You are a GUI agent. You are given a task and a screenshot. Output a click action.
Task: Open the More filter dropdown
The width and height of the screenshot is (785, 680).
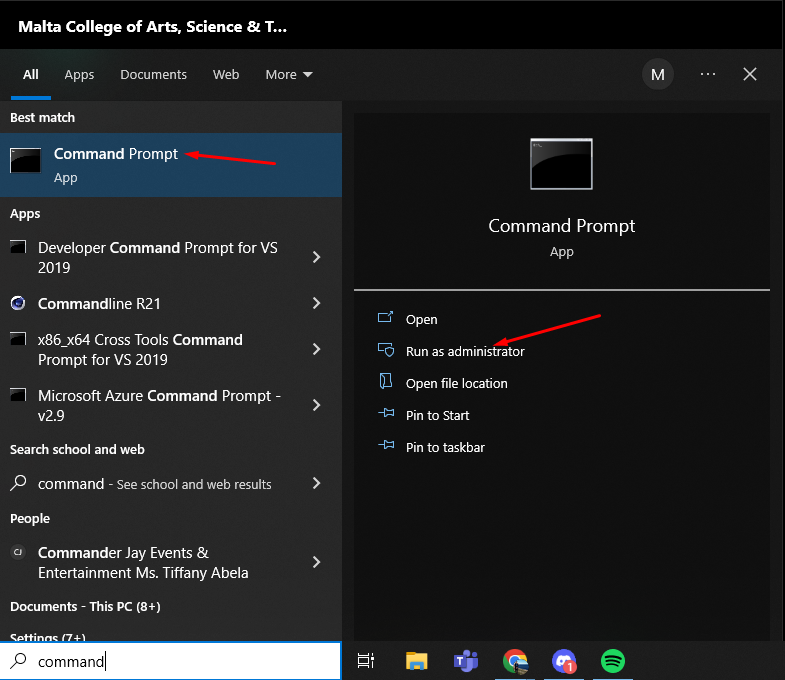[289, 75]
